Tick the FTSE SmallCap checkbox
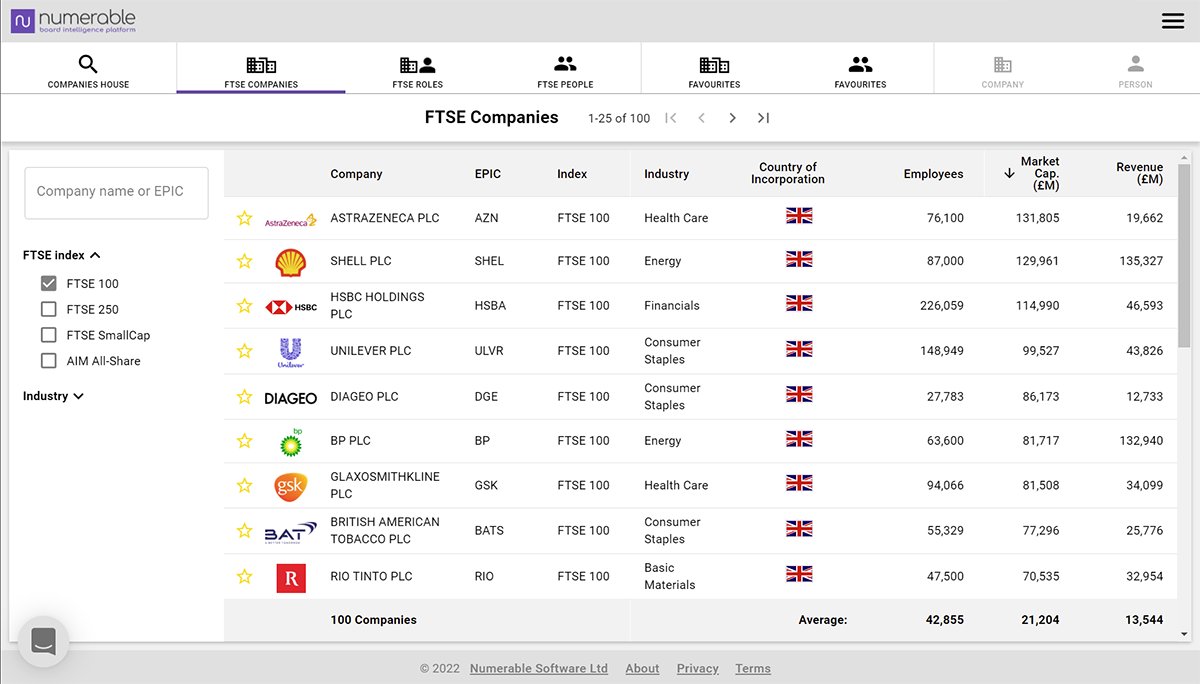Viewport: 1200px width, 684px height. (x=48, y=335)
